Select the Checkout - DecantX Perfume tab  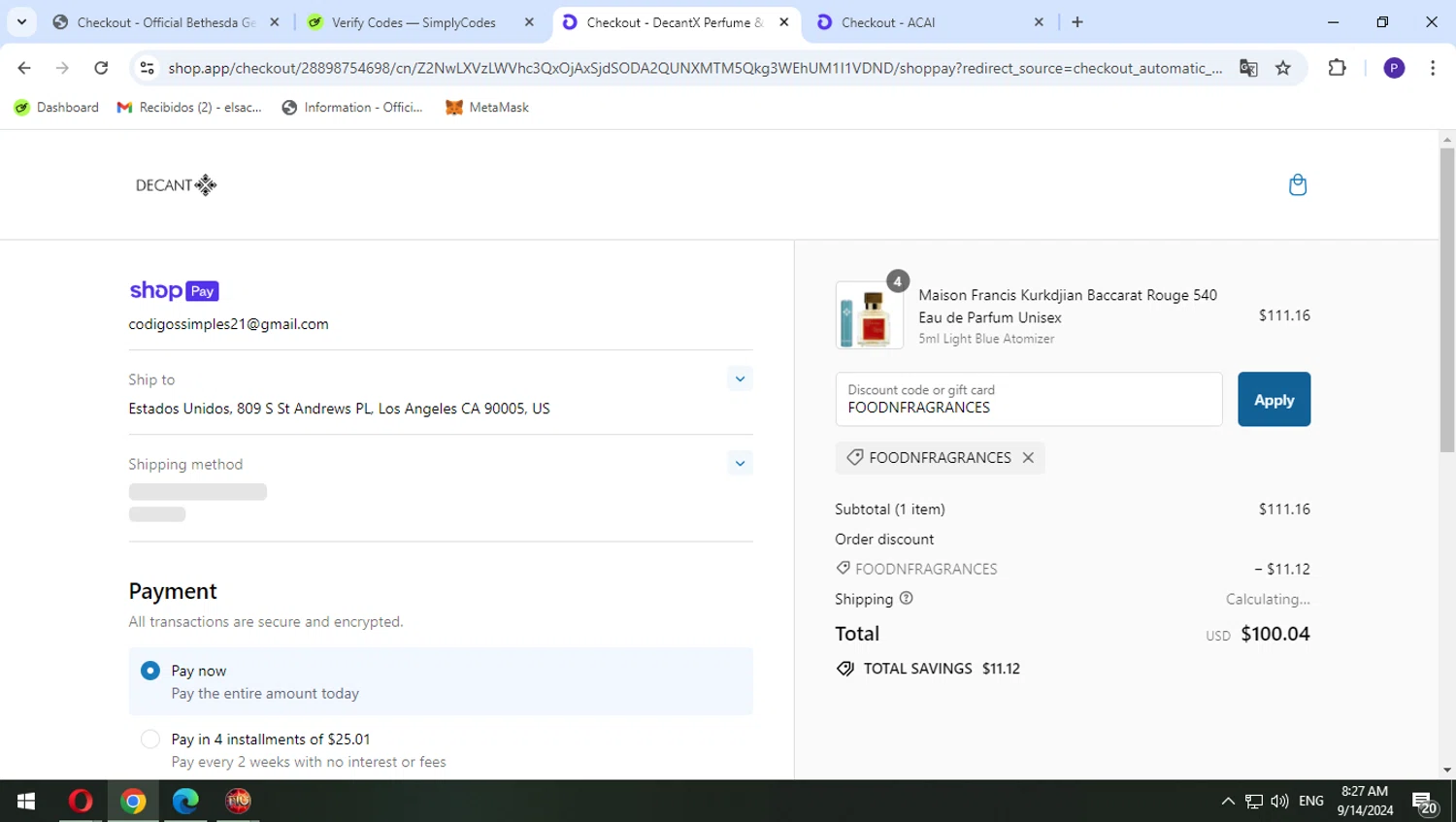[677, 22]
